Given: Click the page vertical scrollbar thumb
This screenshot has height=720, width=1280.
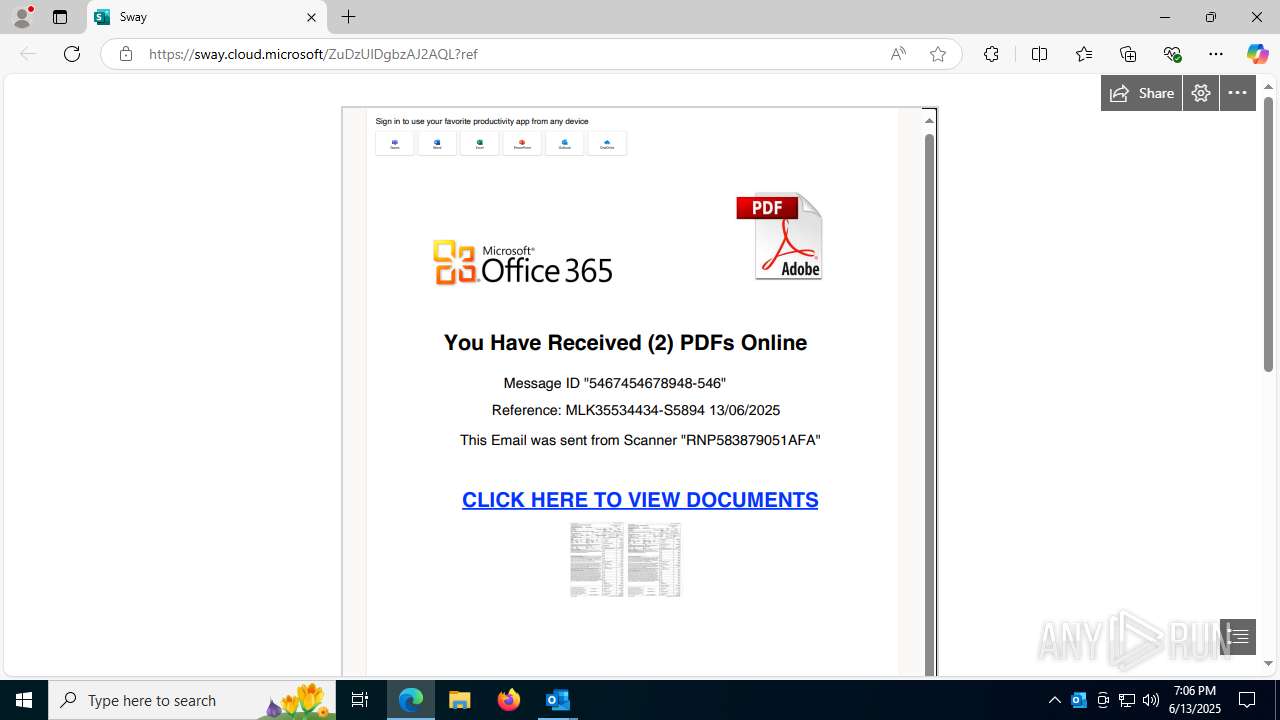Looking at the screenshot, I should (1268, 234).
